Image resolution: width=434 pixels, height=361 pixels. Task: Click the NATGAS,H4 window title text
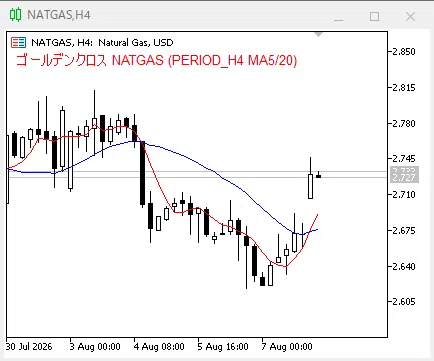tap(59, 15)
